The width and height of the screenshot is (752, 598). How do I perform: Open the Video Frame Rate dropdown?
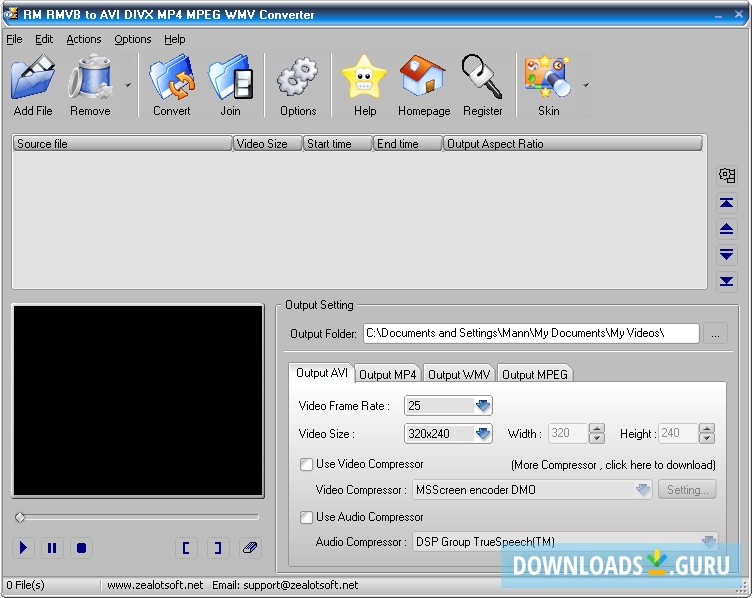tap(482, 406)
